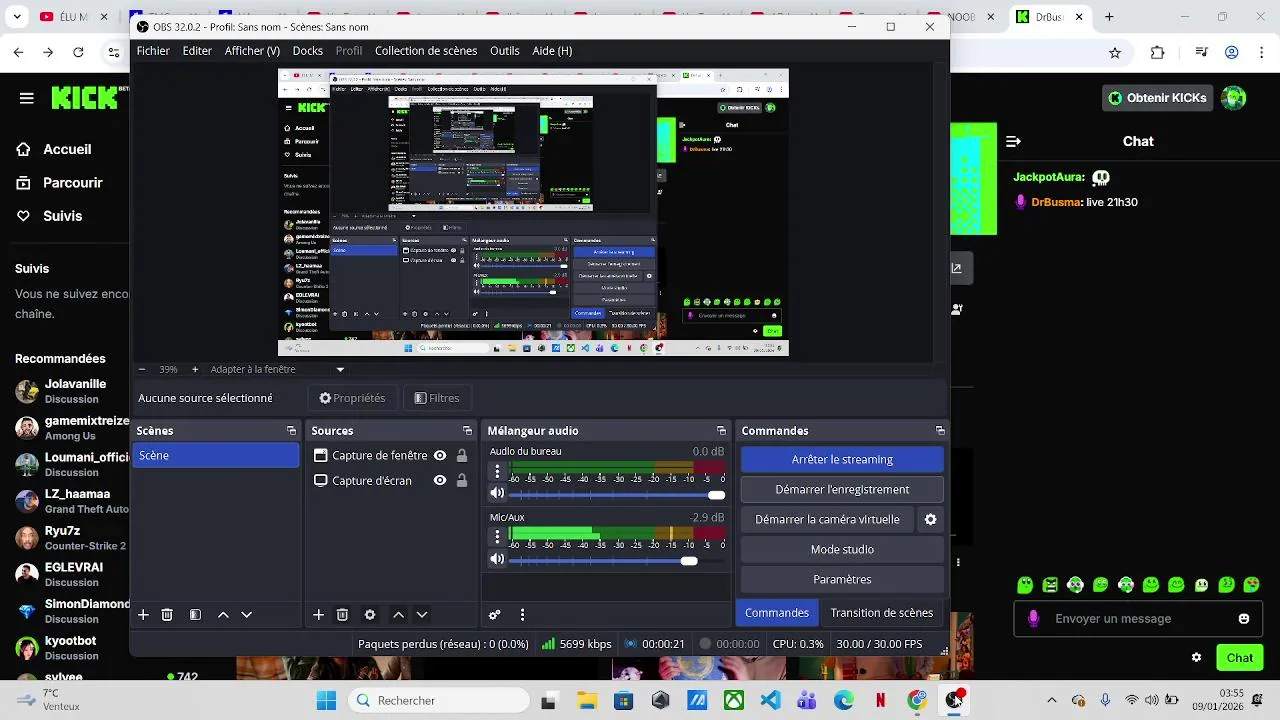This screenshot has height=720, width=1280.
Task: Open Kick hamburger sidebar menu
Action: [x=27, y=98]
